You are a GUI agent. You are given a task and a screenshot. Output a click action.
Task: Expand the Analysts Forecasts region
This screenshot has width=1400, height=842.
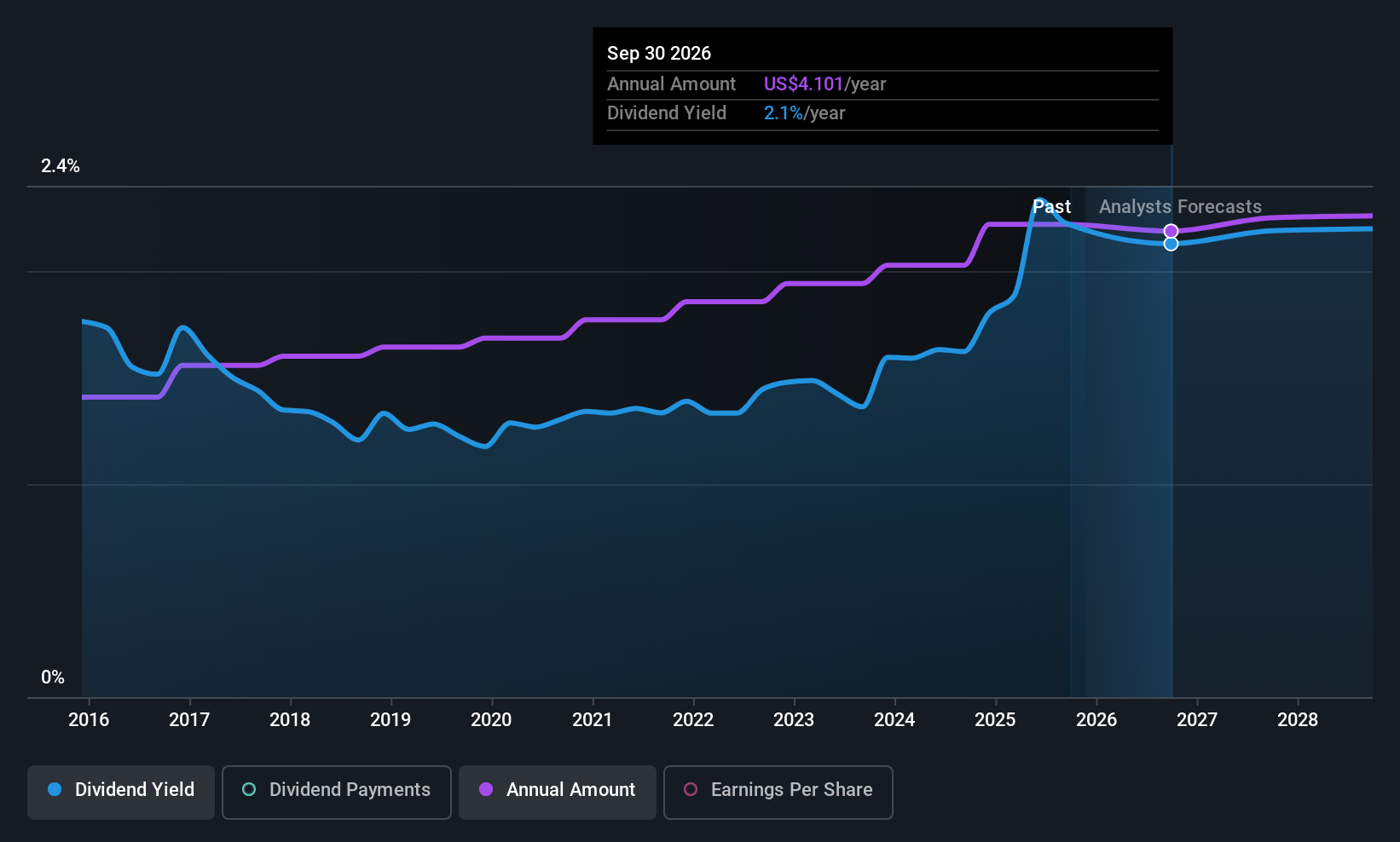click(x=1179, y=206)
